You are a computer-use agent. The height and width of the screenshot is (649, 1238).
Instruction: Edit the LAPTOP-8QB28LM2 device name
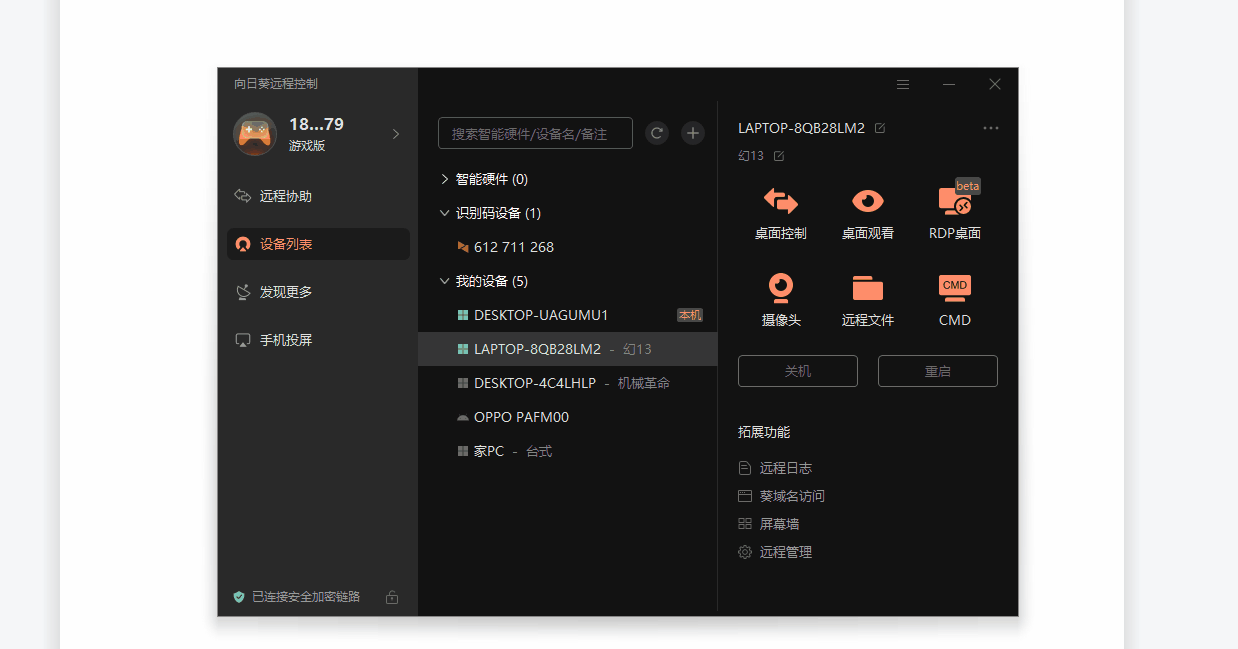pos(880,128)
